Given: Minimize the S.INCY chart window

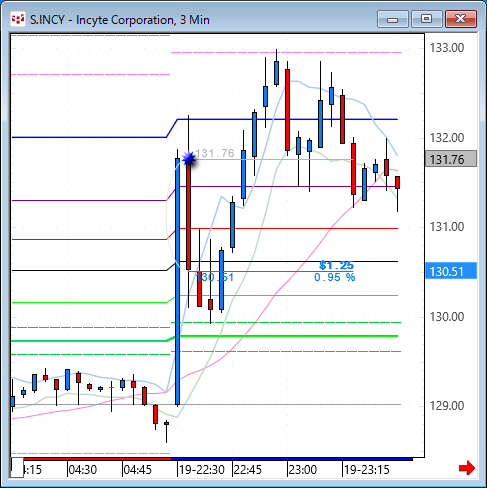Looking at the screenshot, I should pos(393,19).
